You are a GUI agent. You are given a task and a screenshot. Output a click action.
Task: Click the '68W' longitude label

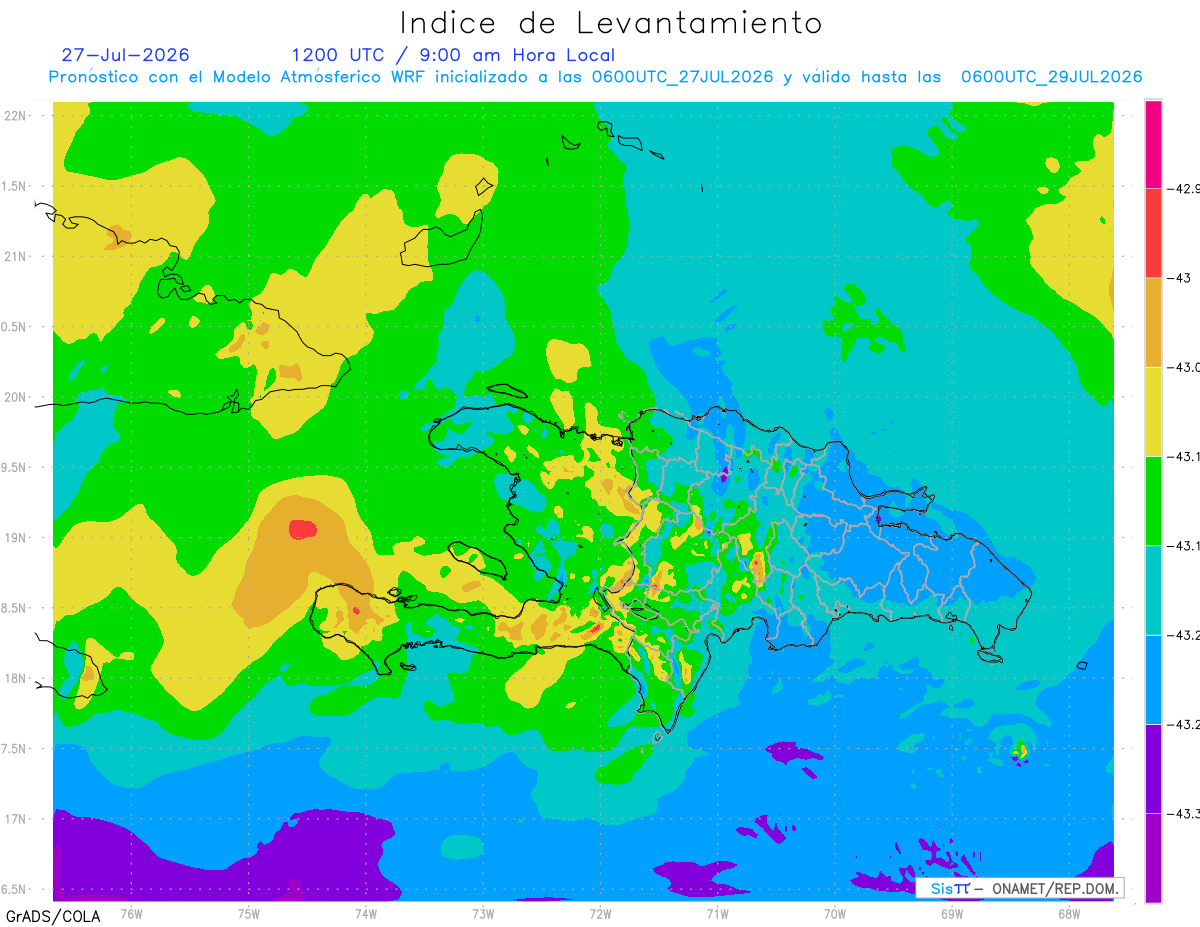pyautogui.click(x=1069, y=914)
